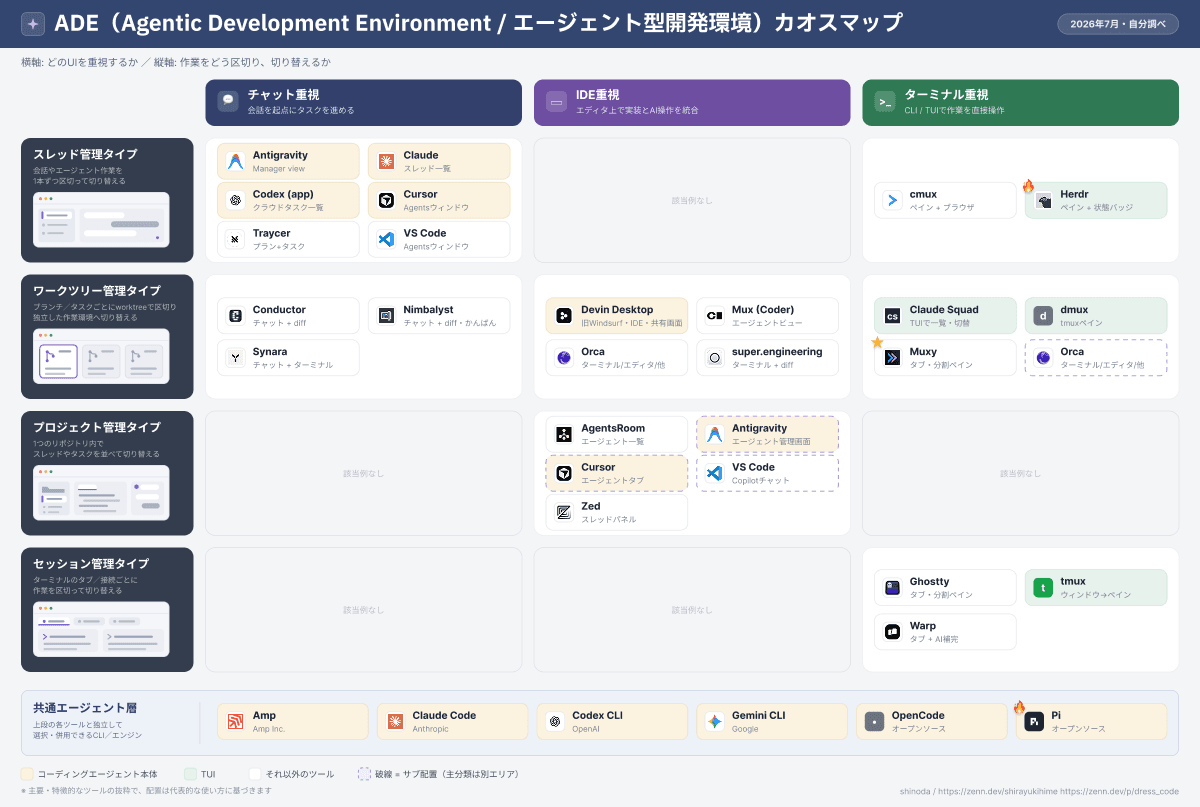Click the Antigravity icon in the エージェント管理画面 card
This screenshot has height=807, width=1200.
coord(715,434)
